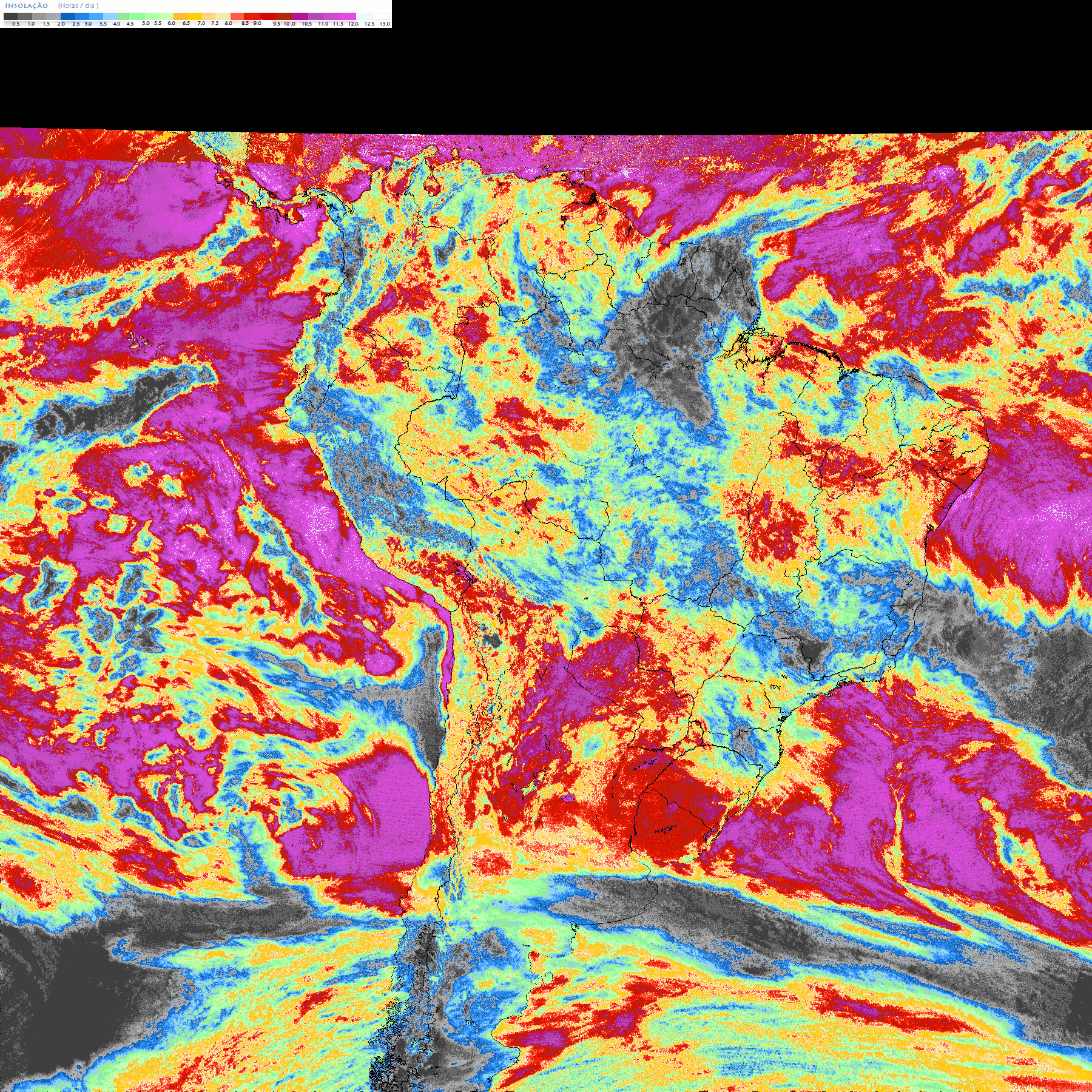Select the dark blue legend swatch at 2.0

coord(67,16)
